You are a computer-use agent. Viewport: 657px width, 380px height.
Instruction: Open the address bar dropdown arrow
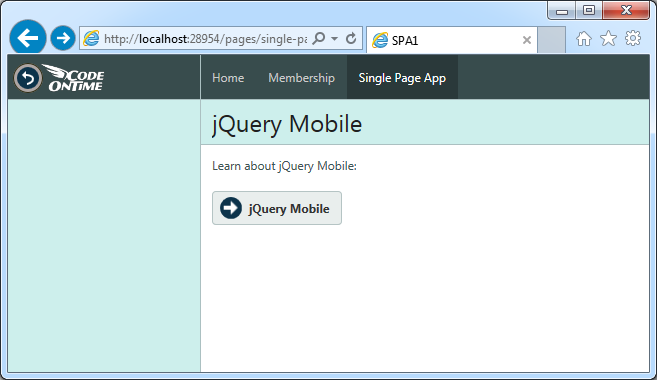334,39
